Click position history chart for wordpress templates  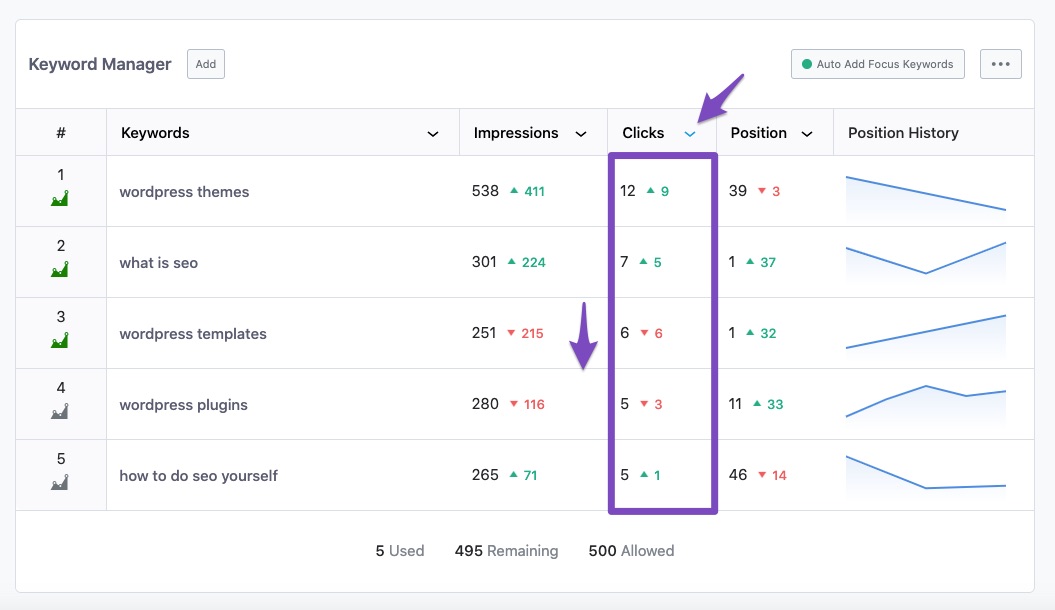pyautogui.click(x=926, y=334)
